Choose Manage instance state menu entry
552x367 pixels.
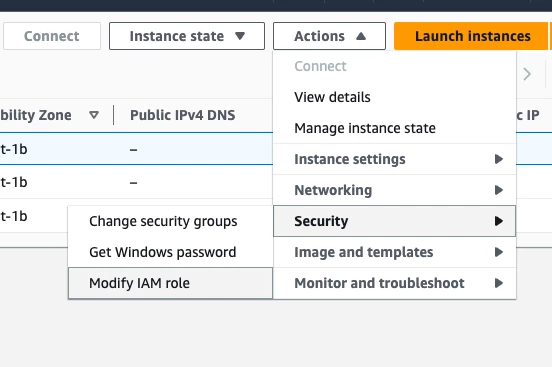pyautogui.click(x=394, y=128)
